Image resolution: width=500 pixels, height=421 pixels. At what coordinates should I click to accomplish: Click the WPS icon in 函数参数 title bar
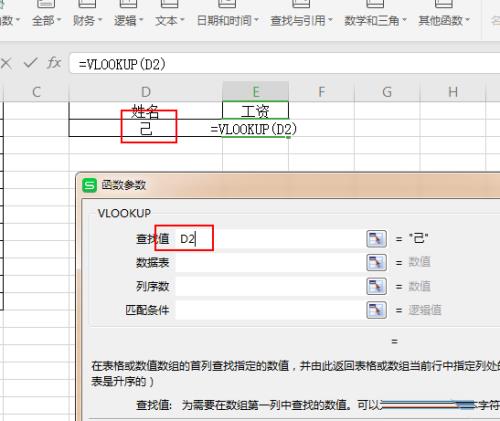pyautogui.click(x=89, y=185)
